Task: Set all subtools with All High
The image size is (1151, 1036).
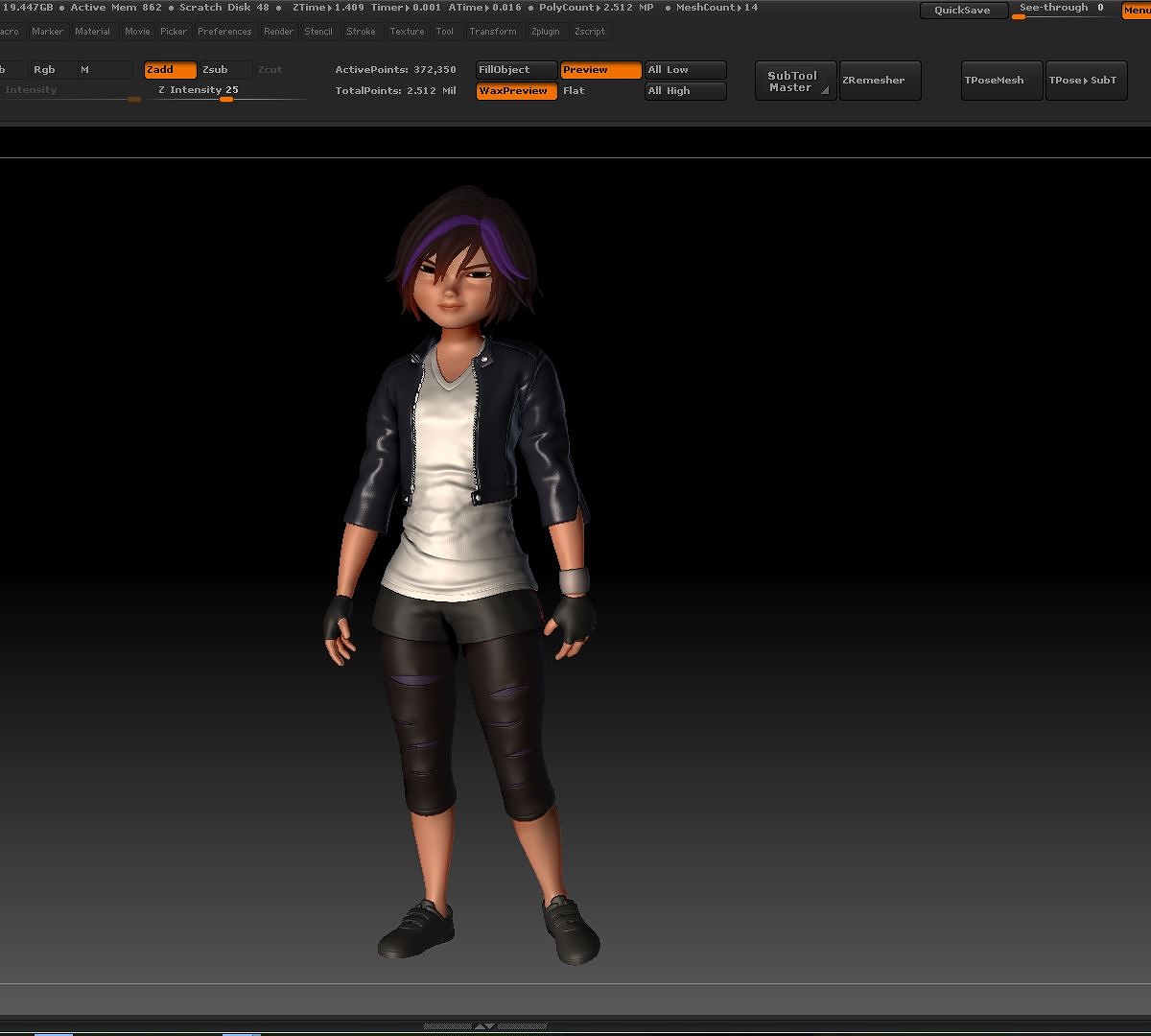Action: [686, 91]
